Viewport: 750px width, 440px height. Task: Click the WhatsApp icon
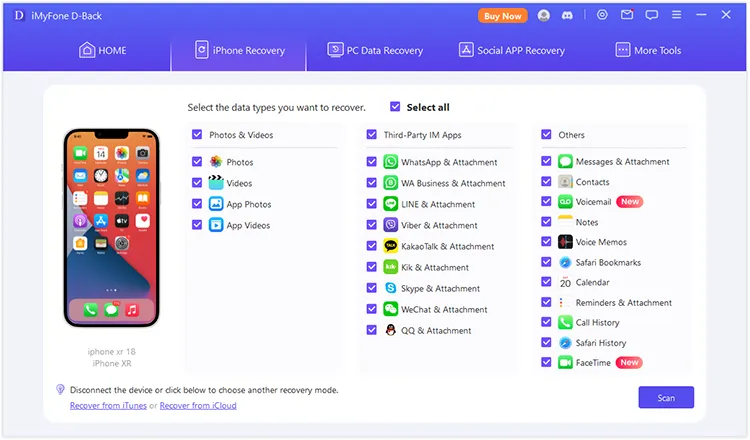click(391, 162)
